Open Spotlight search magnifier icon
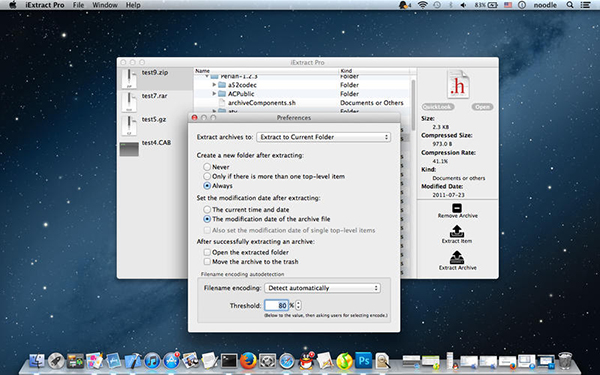This screenshot has width=600, height=375. click(570, 5)
